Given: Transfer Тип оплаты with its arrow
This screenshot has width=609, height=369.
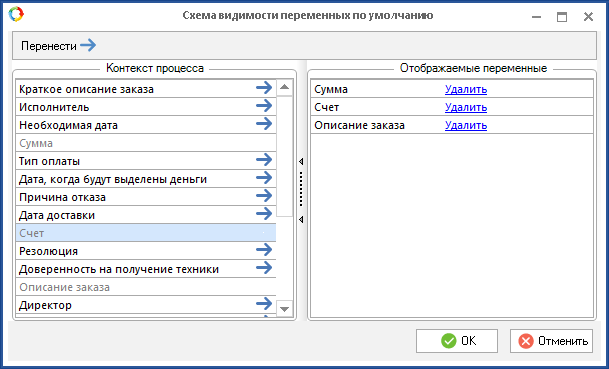Looking at the screenshot, I should (x=264, y=160).
